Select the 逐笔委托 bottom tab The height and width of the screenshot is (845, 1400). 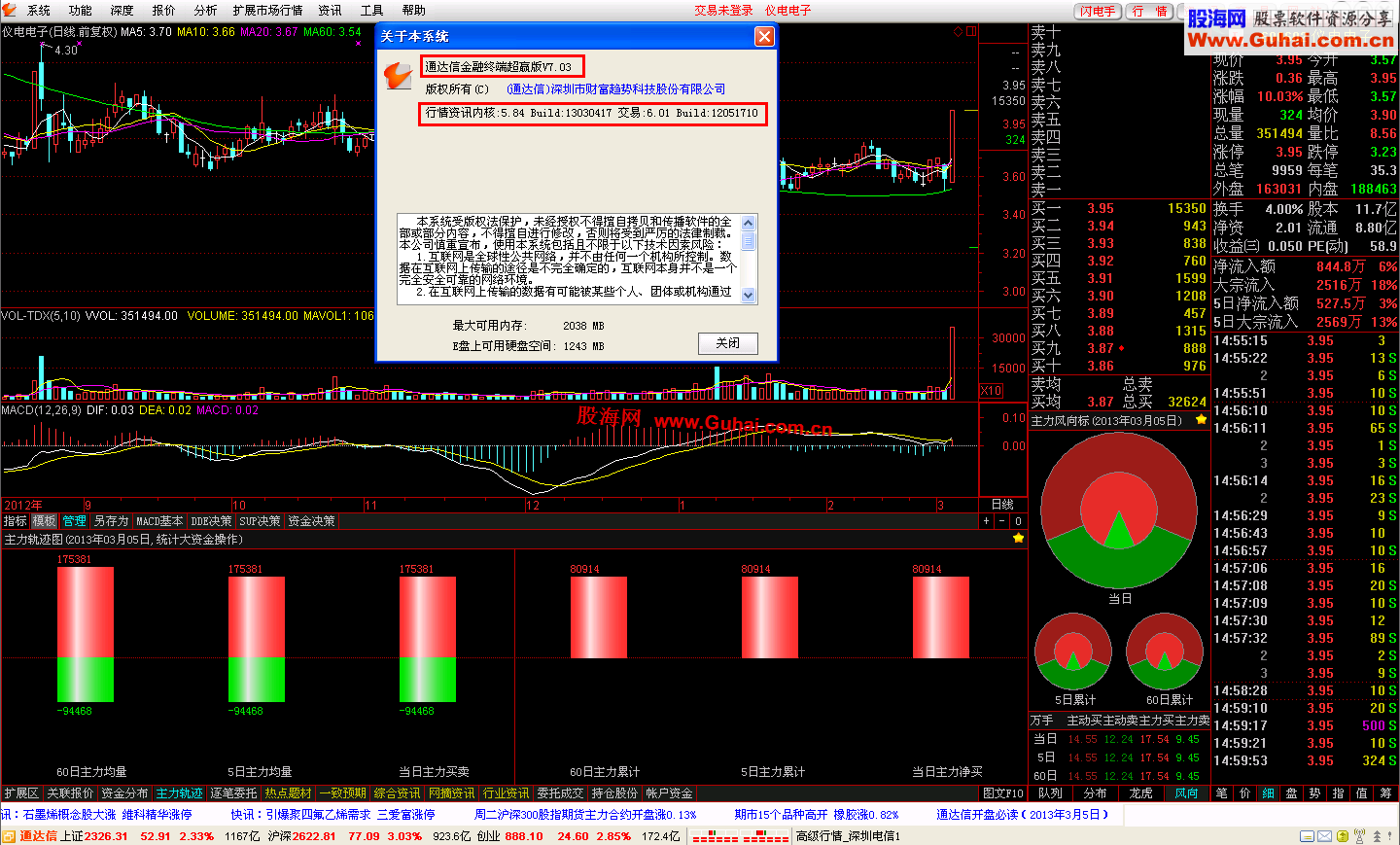233,793
